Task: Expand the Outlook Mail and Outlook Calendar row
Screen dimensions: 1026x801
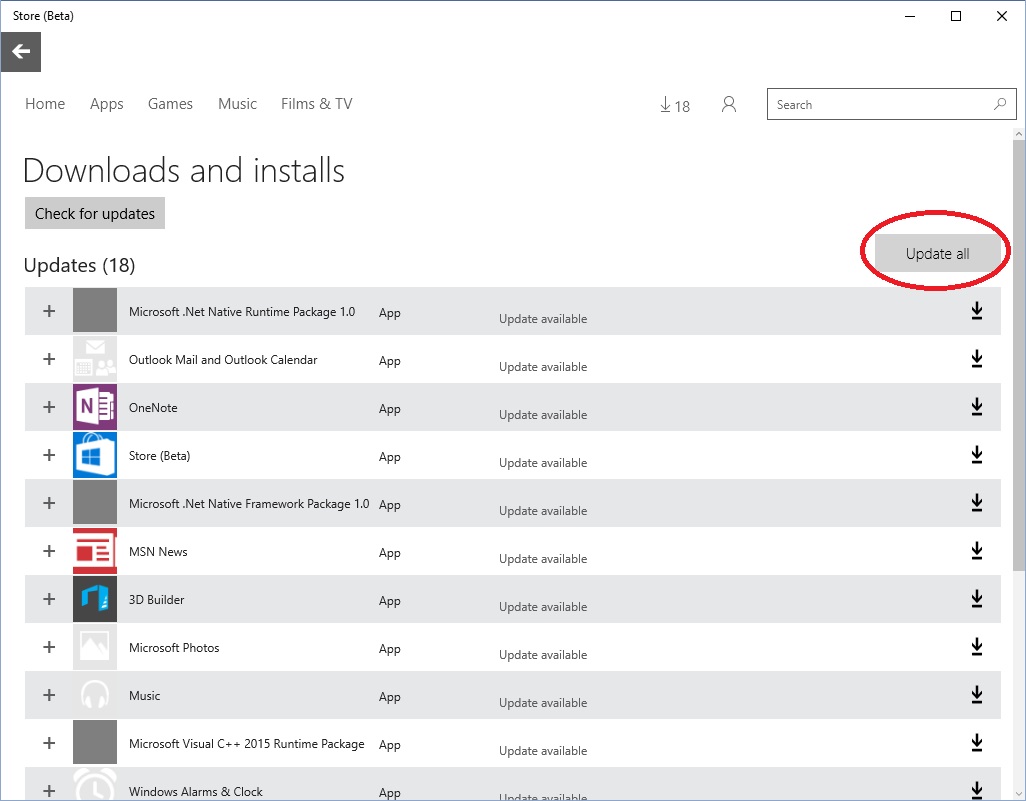Action: (x=49, y=359)
